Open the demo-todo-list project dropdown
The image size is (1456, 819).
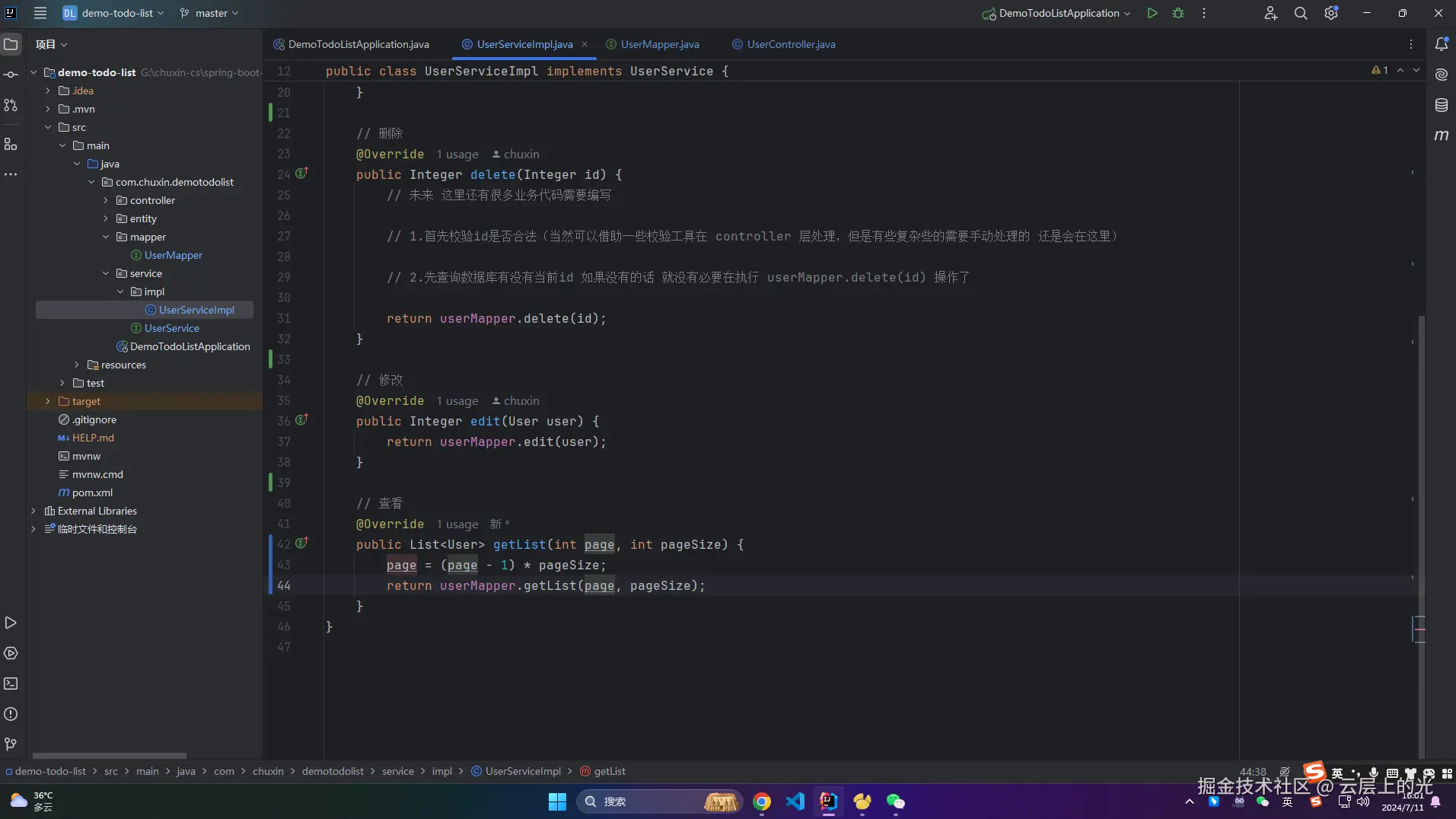(x=113, y=13)
